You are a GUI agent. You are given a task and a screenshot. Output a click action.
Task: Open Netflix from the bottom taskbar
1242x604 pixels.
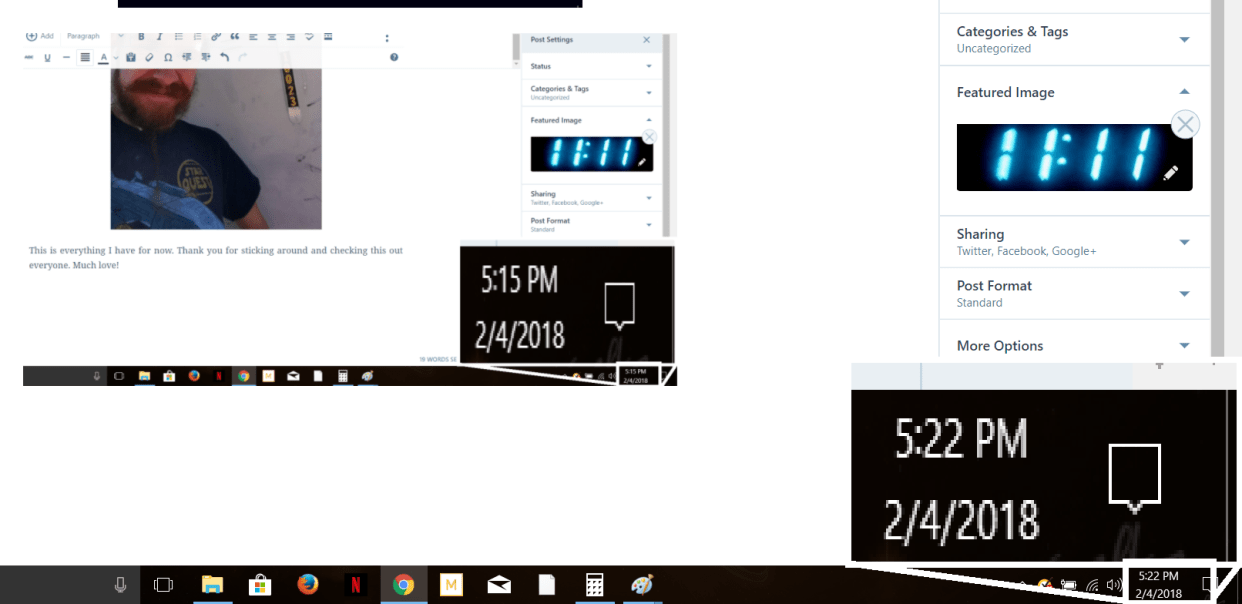[355, 585]
